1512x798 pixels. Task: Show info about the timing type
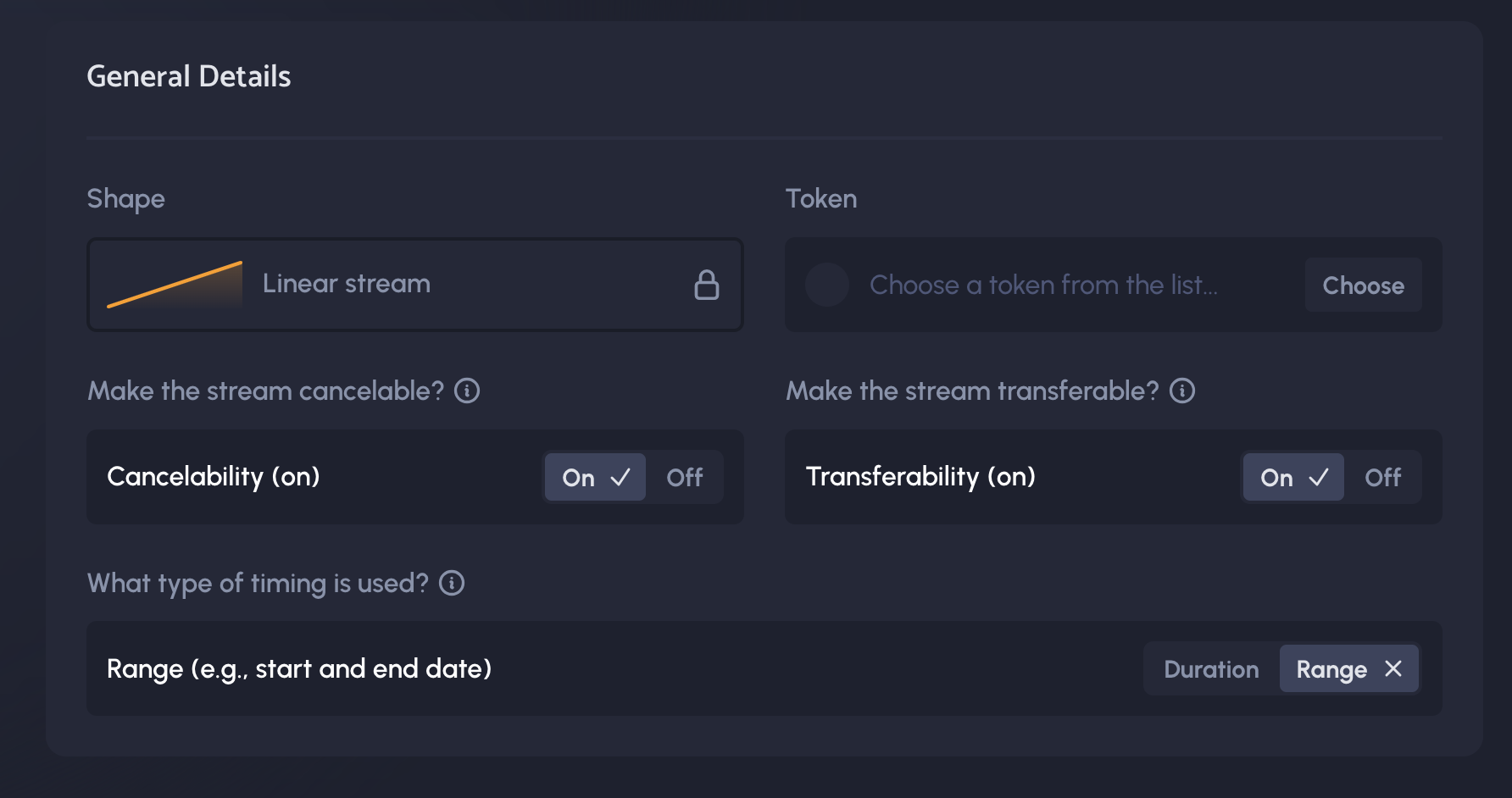(452, 583)
